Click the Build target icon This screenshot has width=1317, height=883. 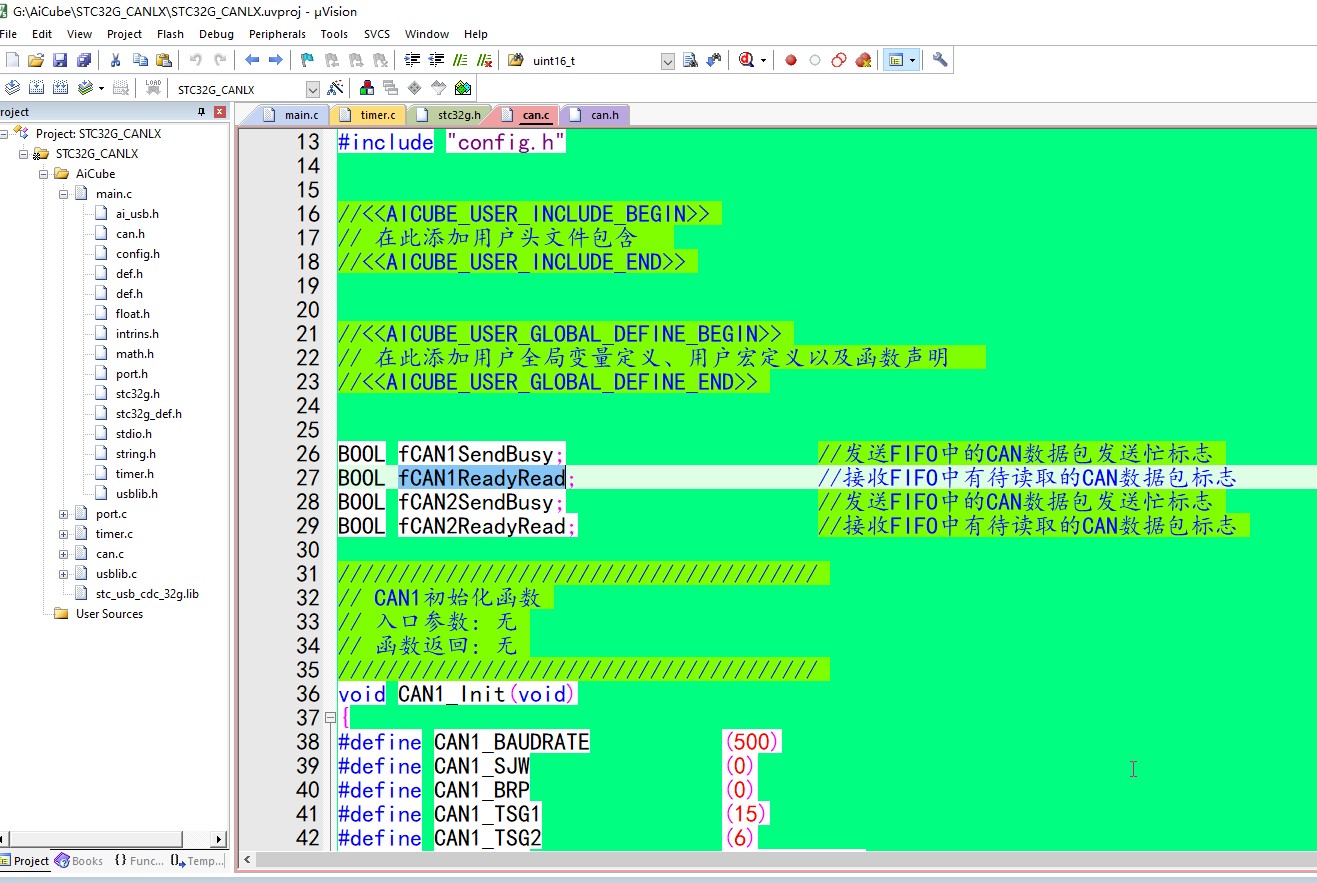(37, 88)
